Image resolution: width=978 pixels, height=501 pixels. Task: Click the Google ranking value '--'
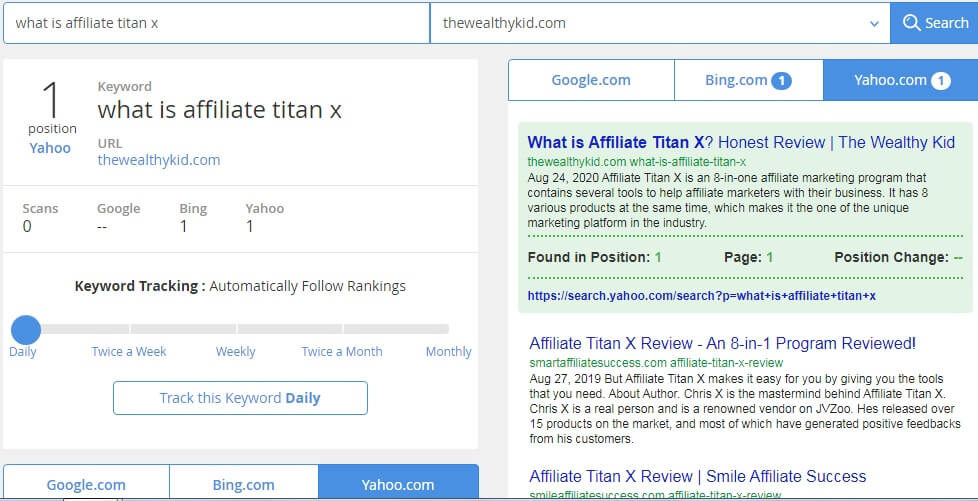pyautogui.click(x=102, y=226)
